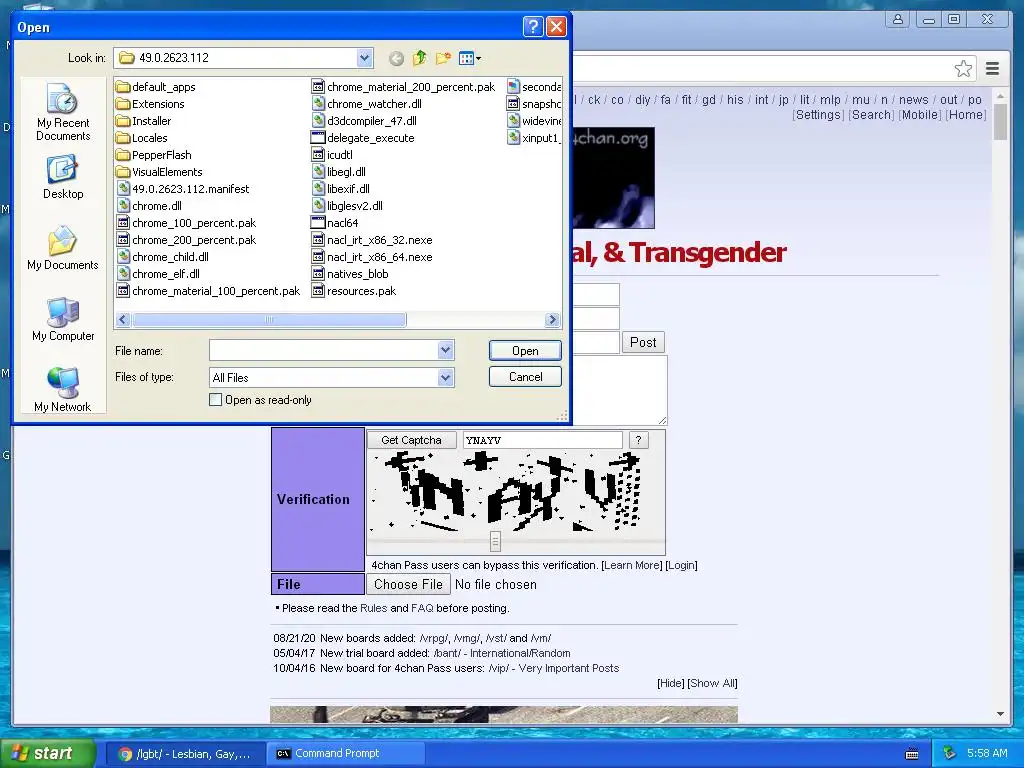1024x768 pixels.
Task: Select d3dcompiler_47.dll file
Action: [364, 121]
